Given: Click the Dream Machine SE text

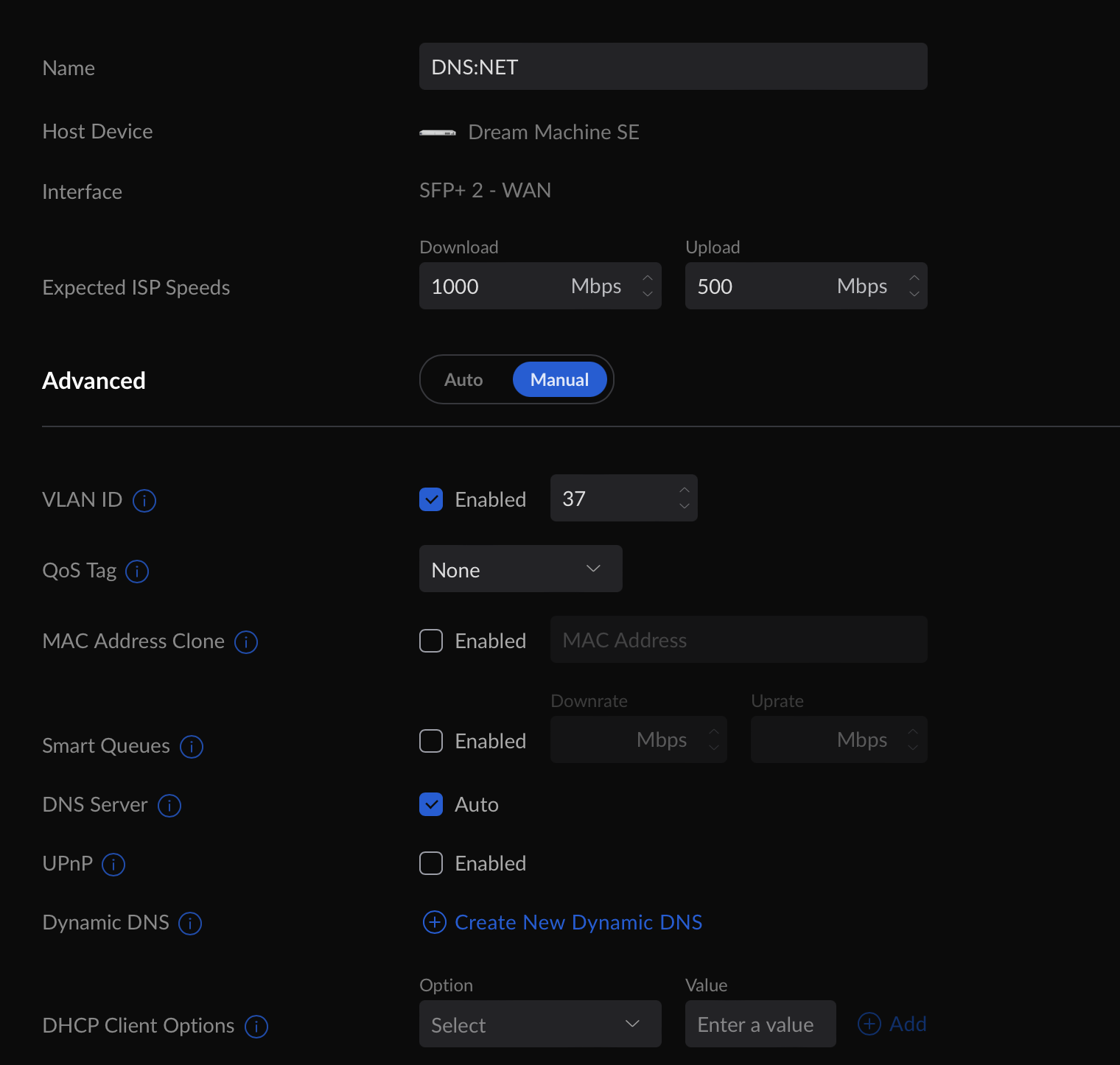Looking at the screenshot, I should 554,133.
